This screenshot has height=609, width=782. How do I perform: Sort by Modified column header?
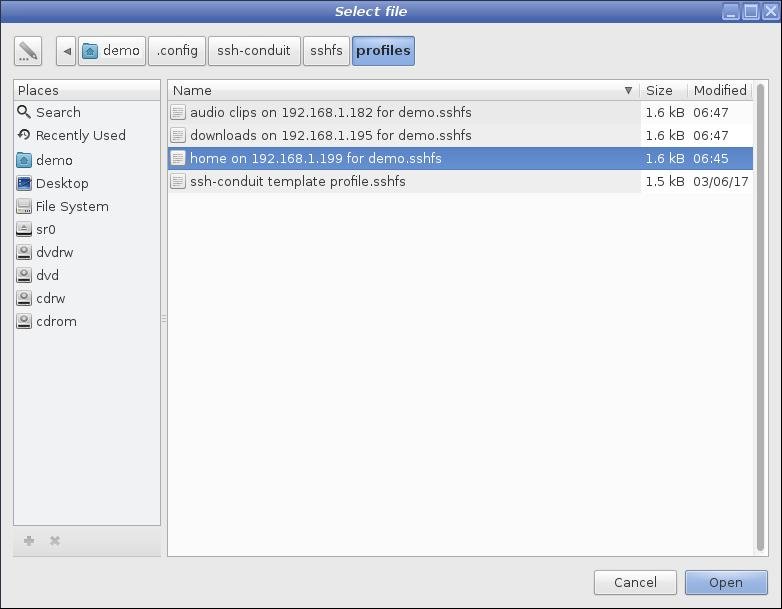click(721, 90)
